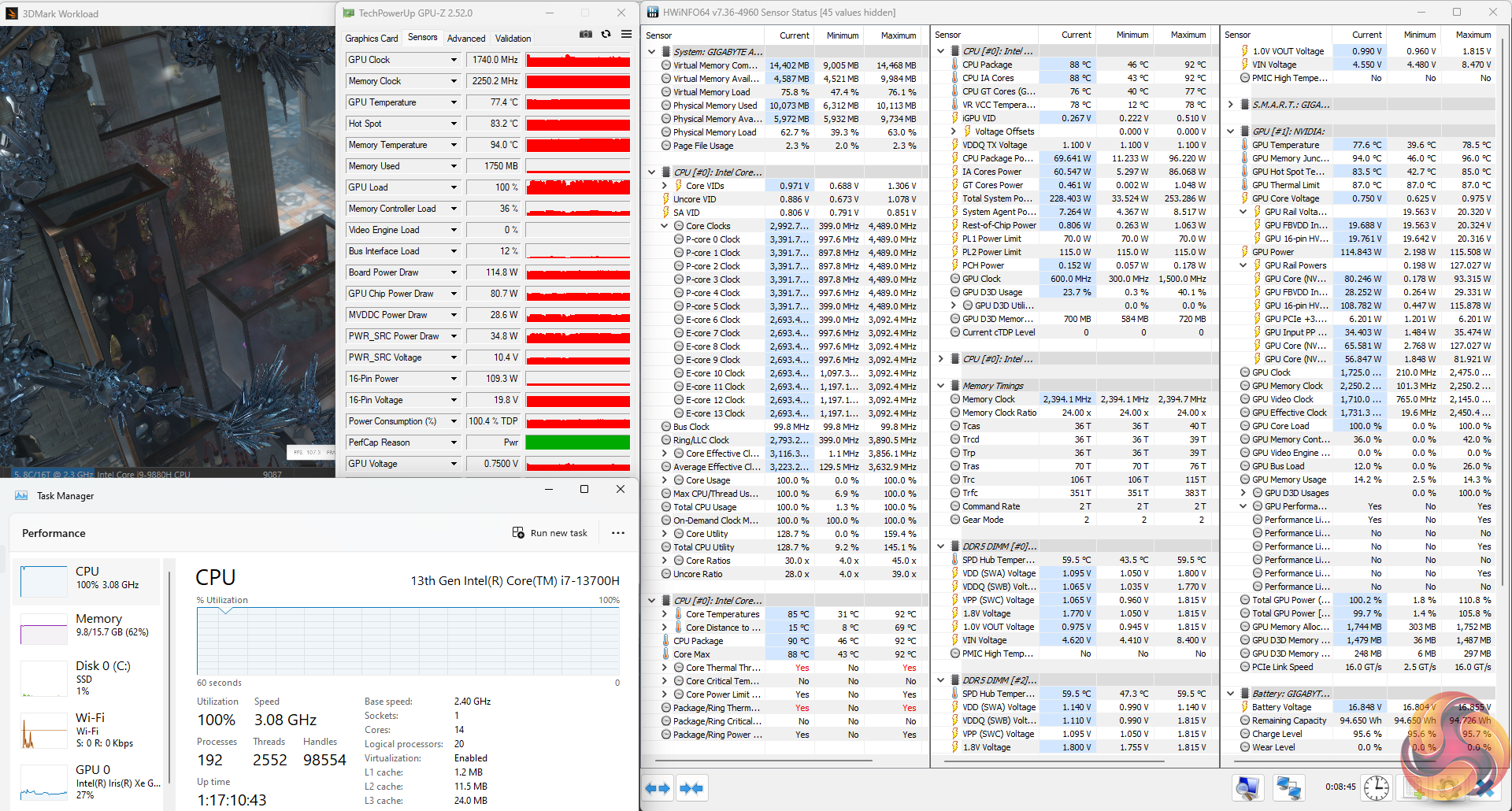Switch to the Graphics Card tab

coord(372,39)
